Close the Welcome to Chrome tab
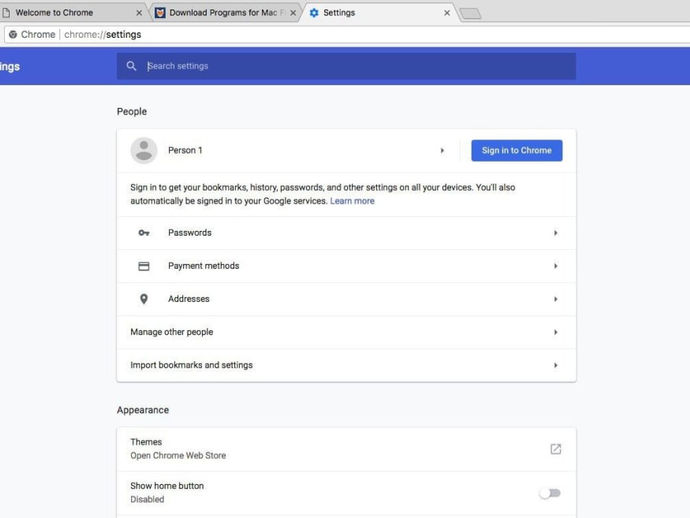 point(139,13)
